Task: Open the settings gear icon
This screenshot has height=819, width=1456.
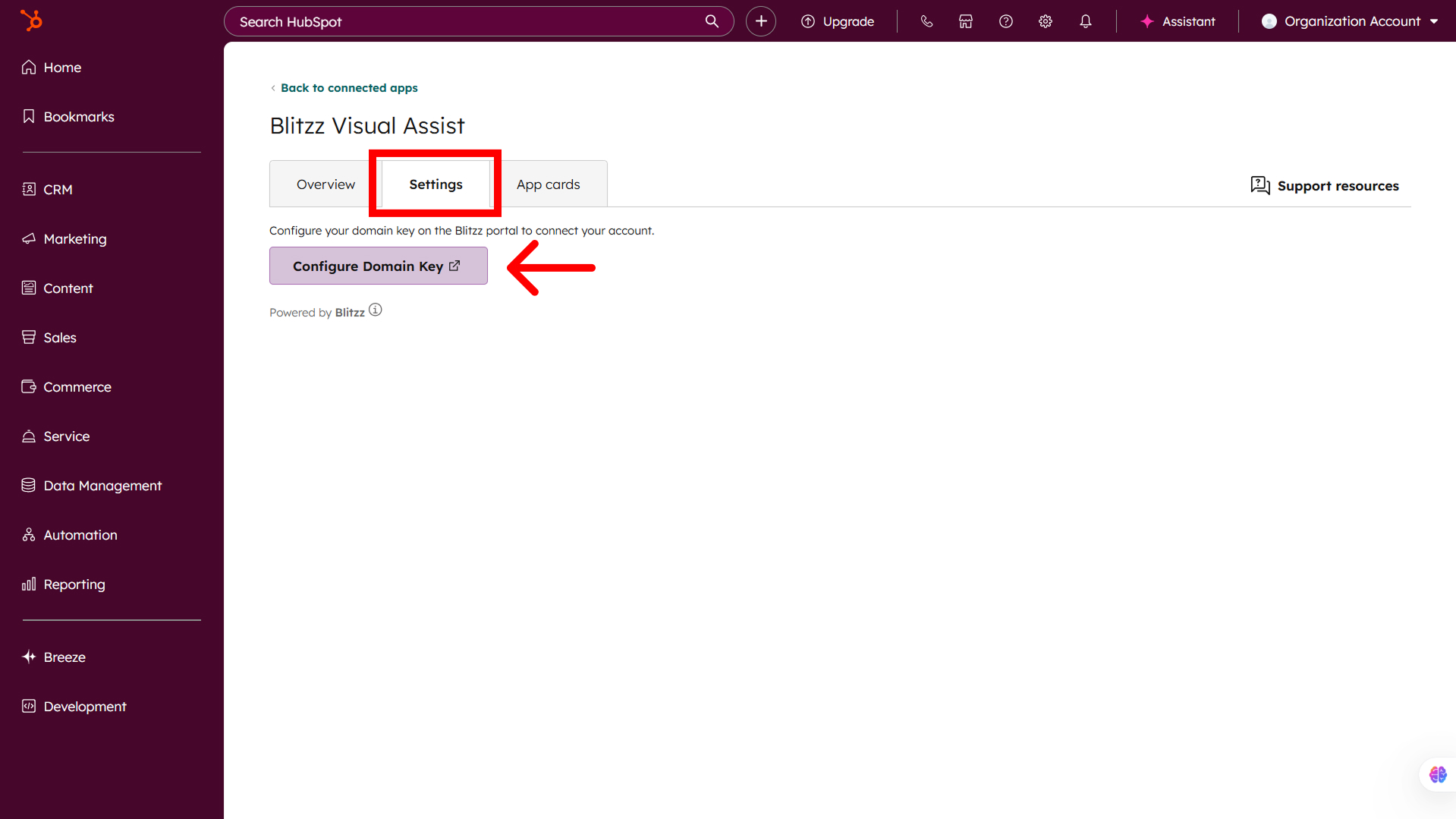Action: (x=1046, y=21)
